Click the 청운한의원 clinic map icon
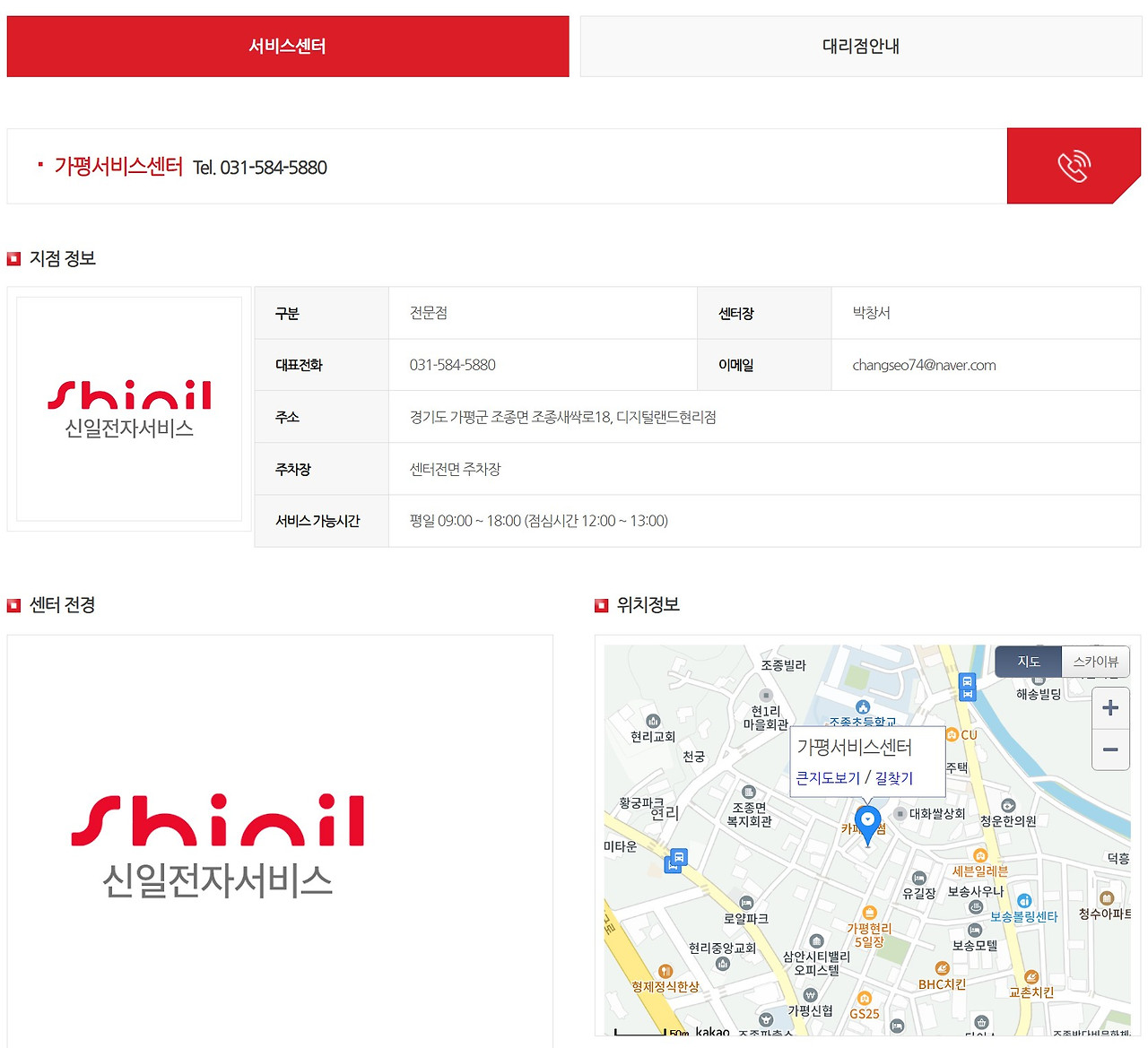This screenshot has height=1048, width=1148. point(1008,805)
